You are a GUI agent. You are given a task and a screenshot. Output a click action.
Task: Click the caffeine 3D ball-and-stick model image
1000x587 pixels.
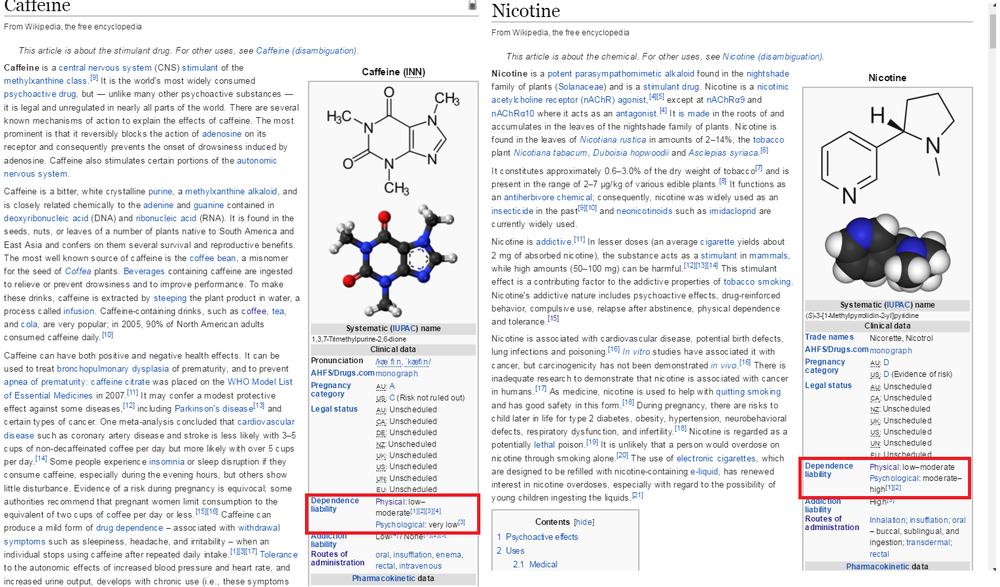[x=393, y=262]
